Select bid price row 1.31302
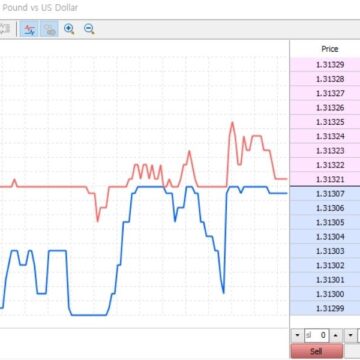 pos(325,265)
